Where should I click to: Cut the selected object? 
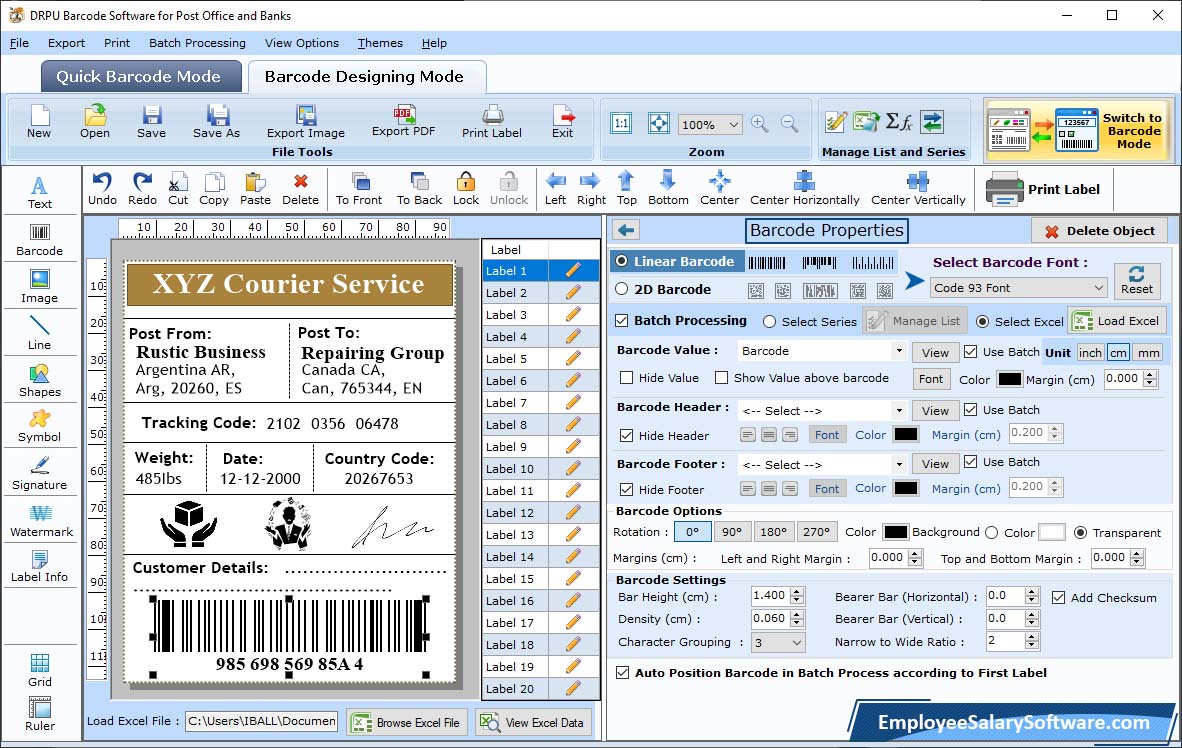[x=178, y=189]
